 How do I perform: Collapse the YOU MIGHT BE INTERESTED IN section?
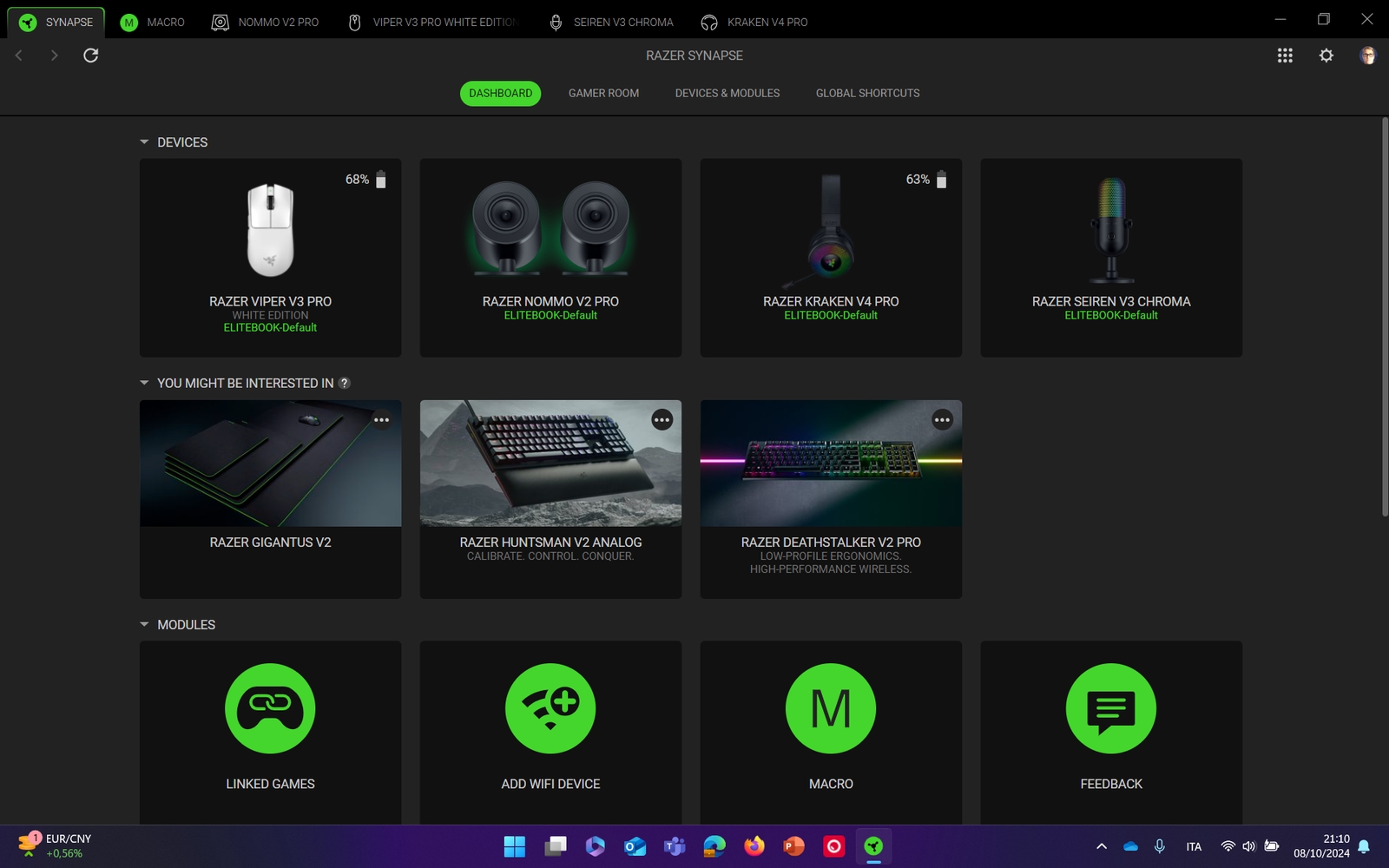pyautogui.click(x=144, y=382)
